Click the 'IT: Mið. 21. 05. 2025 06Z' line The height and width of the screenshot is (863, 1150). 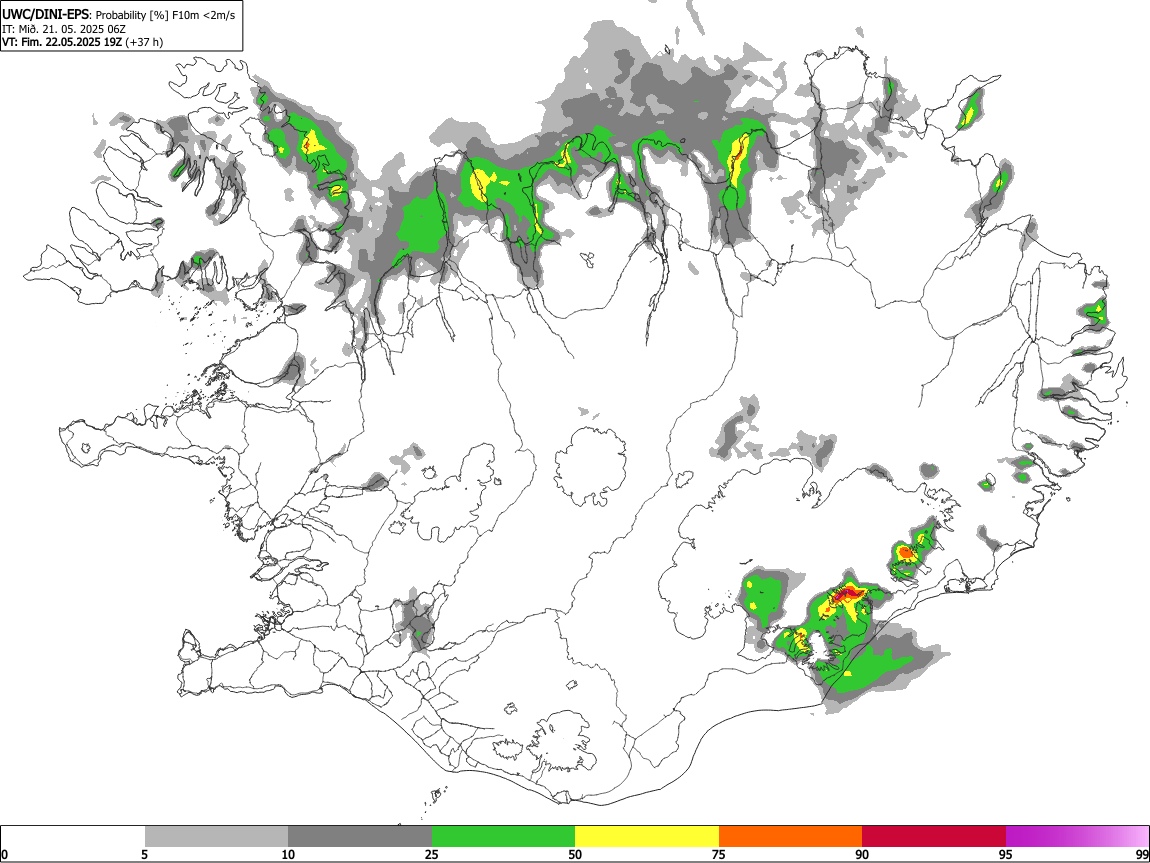[64, 29]
